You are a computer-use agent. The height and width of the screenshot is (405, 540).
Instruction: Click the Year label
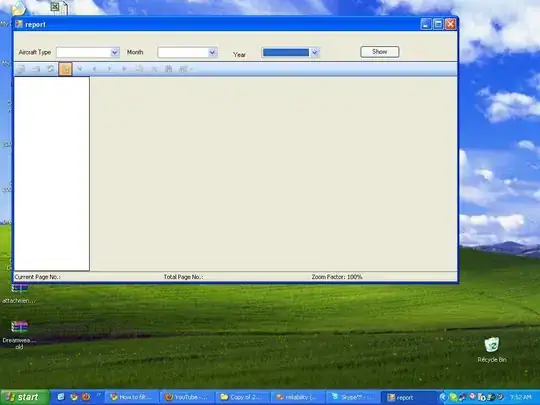239,55
